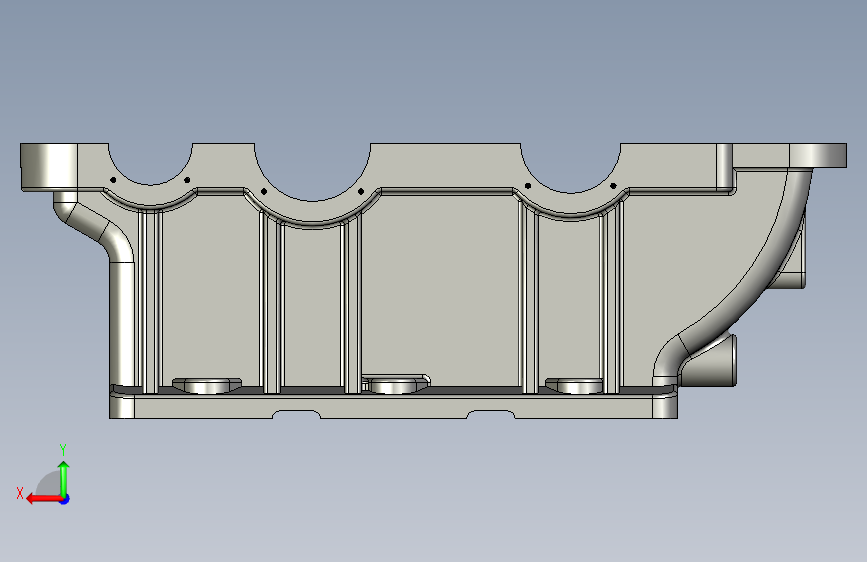The width and height of the screenshot is (867, 562).
Task: Click the red X label beside the triad
Action: (20, 493)
